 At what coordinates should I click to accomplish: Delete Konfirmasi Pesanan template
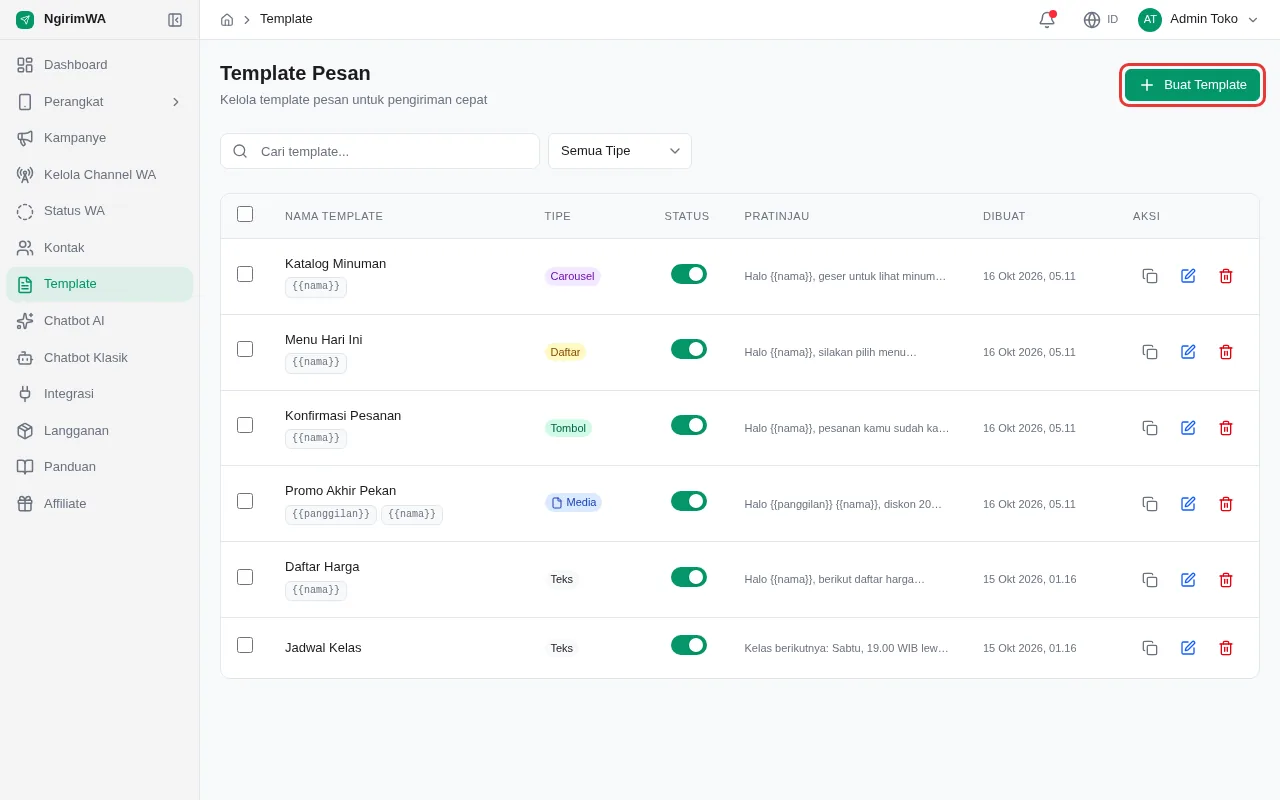tap(1226, 428)
